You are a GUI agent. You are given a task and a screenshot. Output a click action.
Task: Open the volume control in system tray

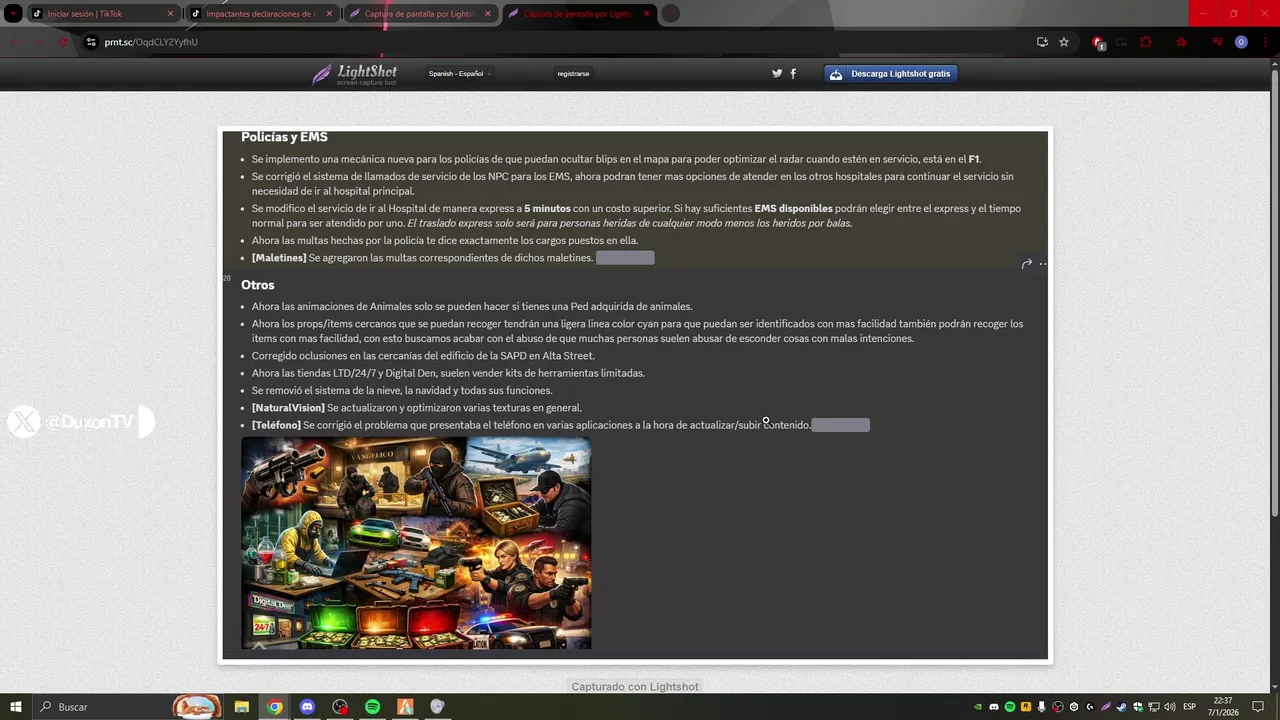1169,707
